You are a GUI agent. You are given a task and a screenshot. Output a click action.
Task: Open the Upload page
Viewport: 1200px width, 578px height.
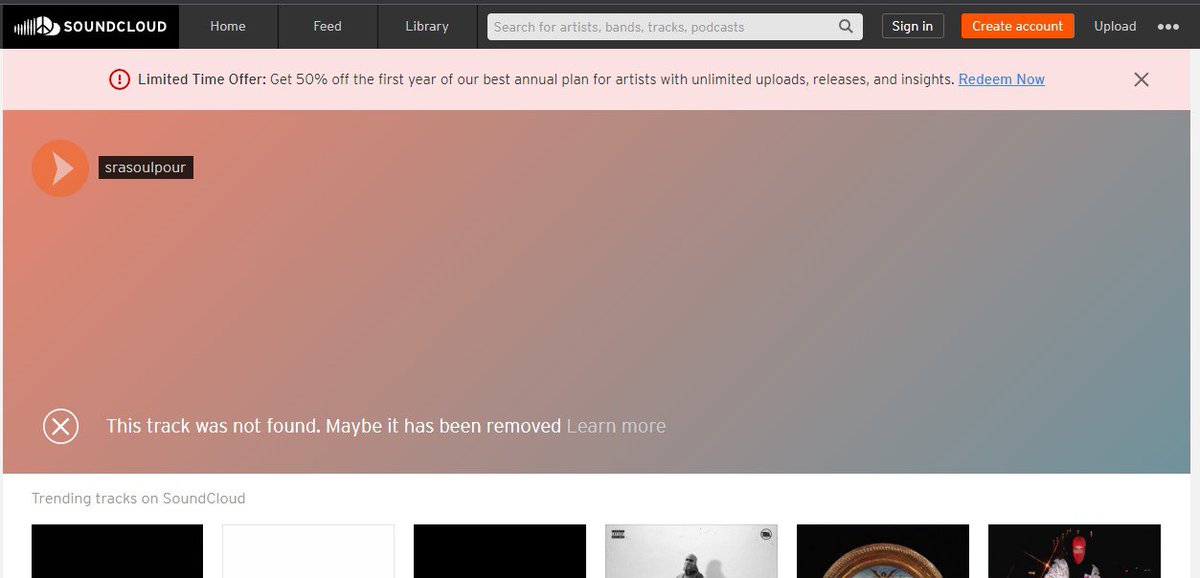1115,26
